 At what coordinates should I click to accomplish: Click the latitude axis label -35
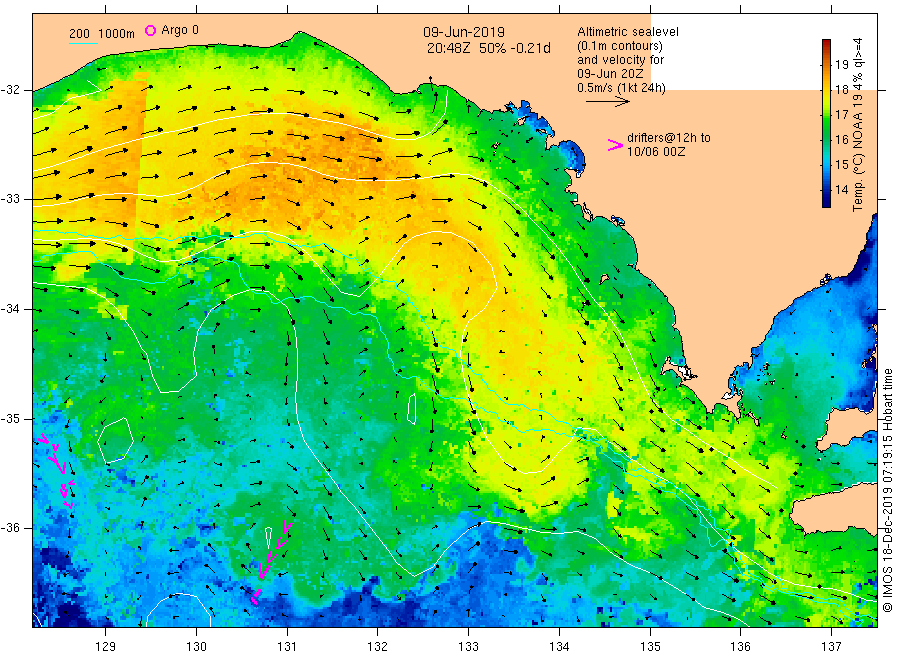[x=10, y=418]
